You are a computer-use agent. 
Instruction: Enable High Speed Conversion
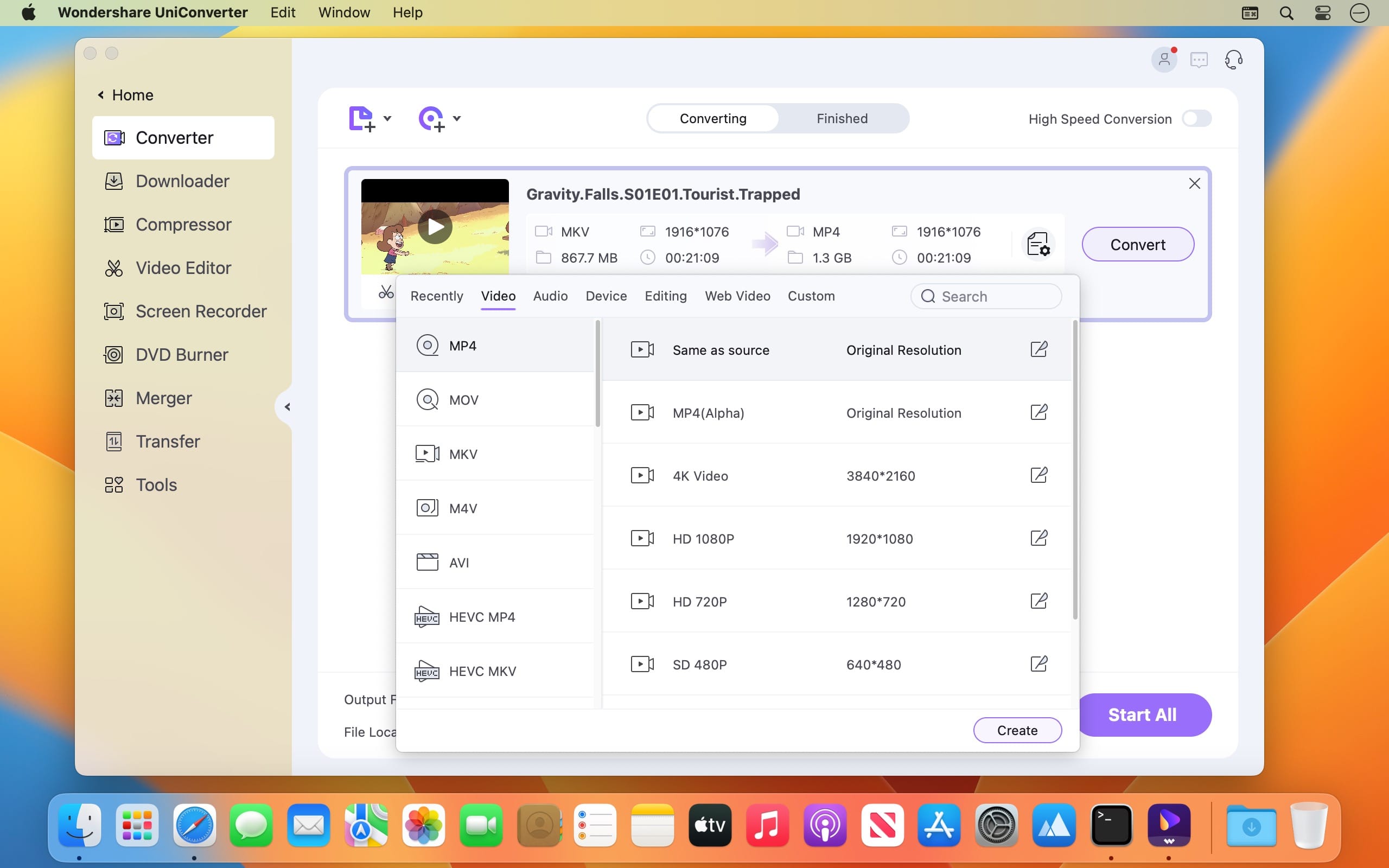coord(1198,118)
